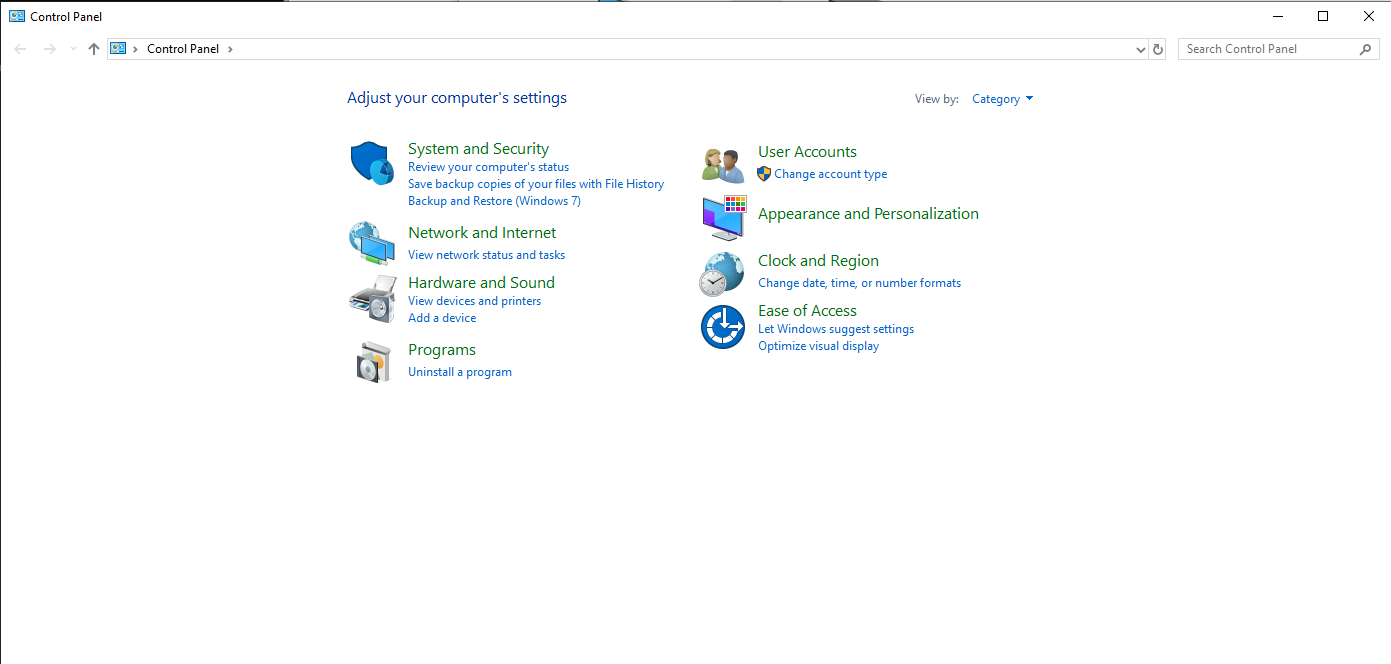Viewport: 1391px width, 664px height.
Task: Click the Network and Internet globe icon
Action: 371,243
